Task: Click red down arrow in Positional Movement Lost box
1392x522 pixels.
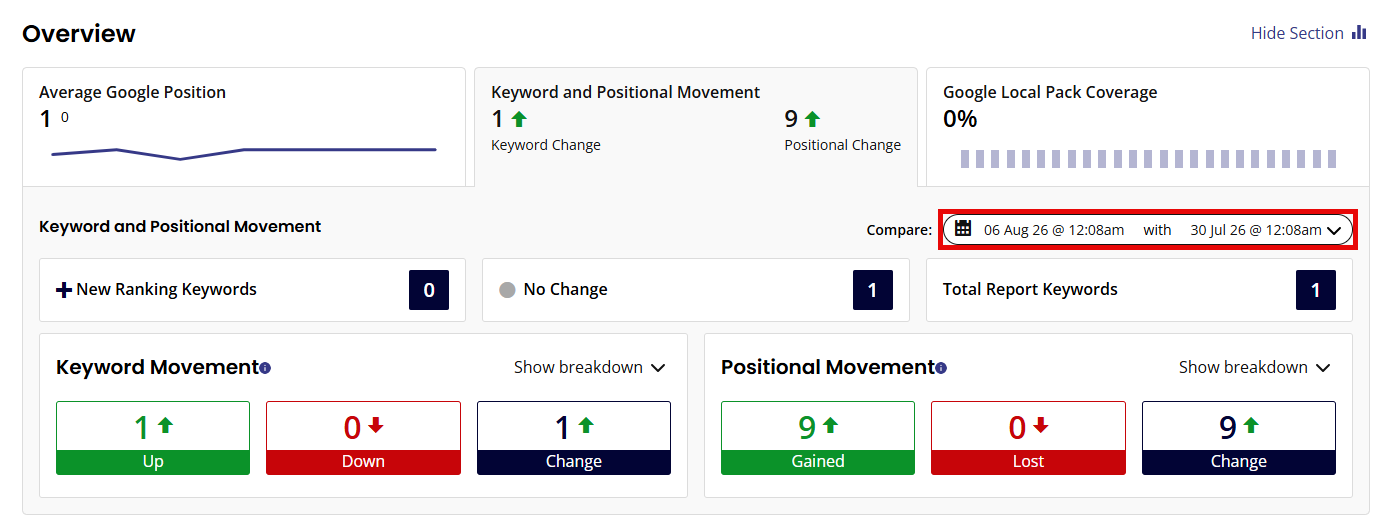Action: click(x=1041, y=425)
